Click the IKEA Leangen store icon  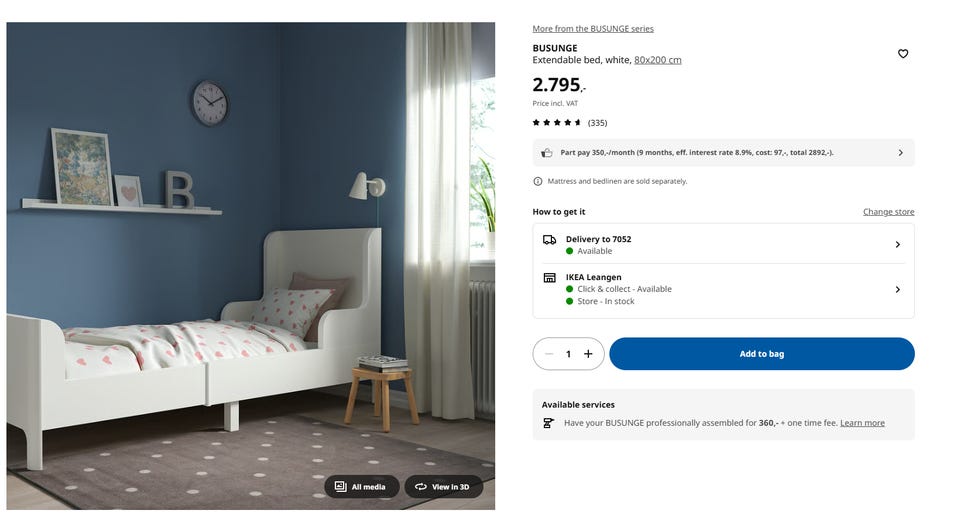coord(549,277)
